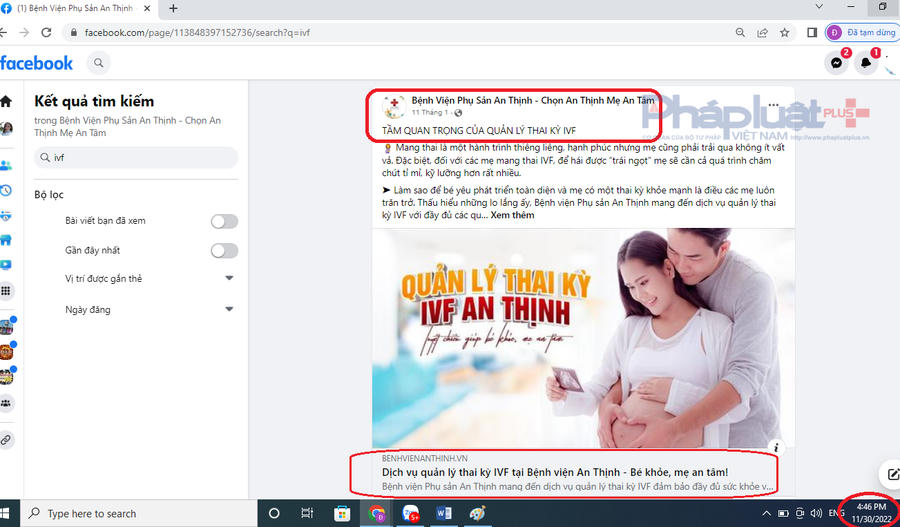Open post options three-dot menu
900x527 pixels.
coord(774,105)
